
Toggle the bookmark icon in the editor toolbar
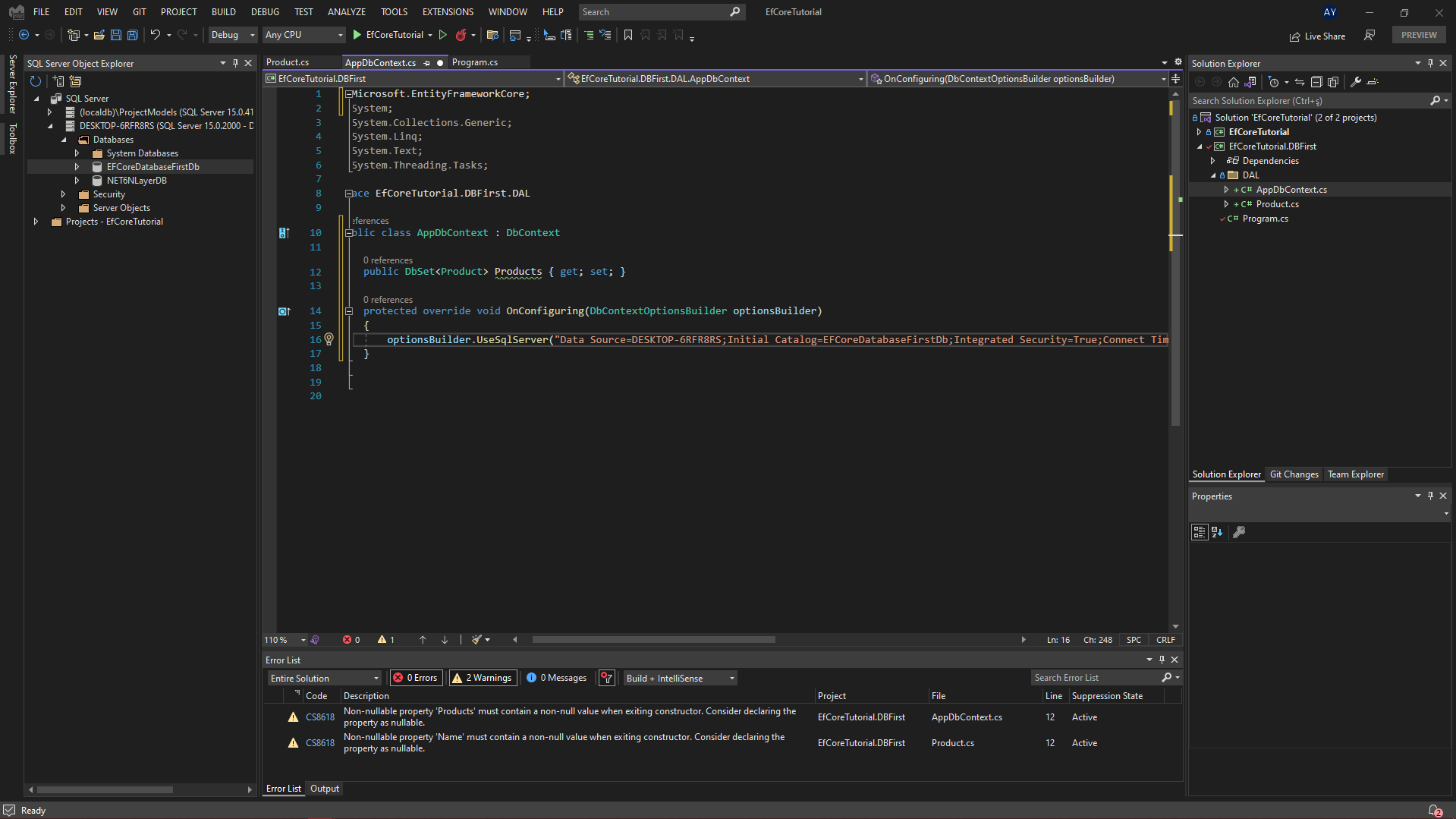628,35
